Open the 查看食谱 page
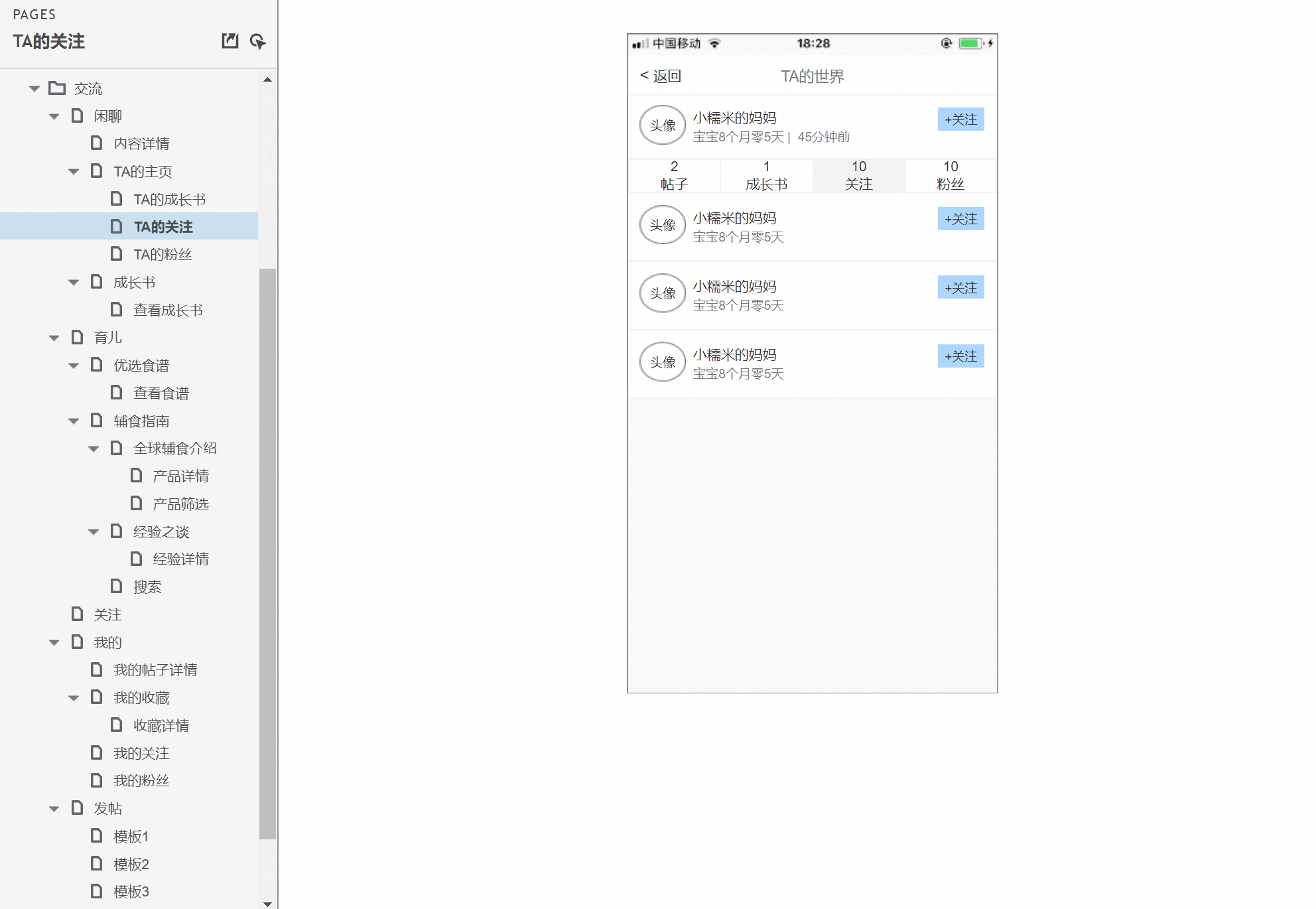Viewport: 1316px width, 909px height. (161, 393)
